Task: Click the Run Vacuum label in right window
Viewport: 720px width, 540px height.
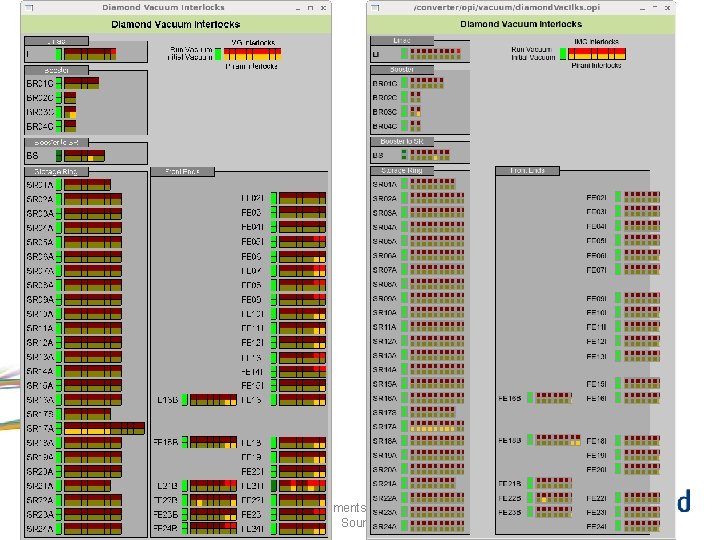Action: [x=532, y=49]
